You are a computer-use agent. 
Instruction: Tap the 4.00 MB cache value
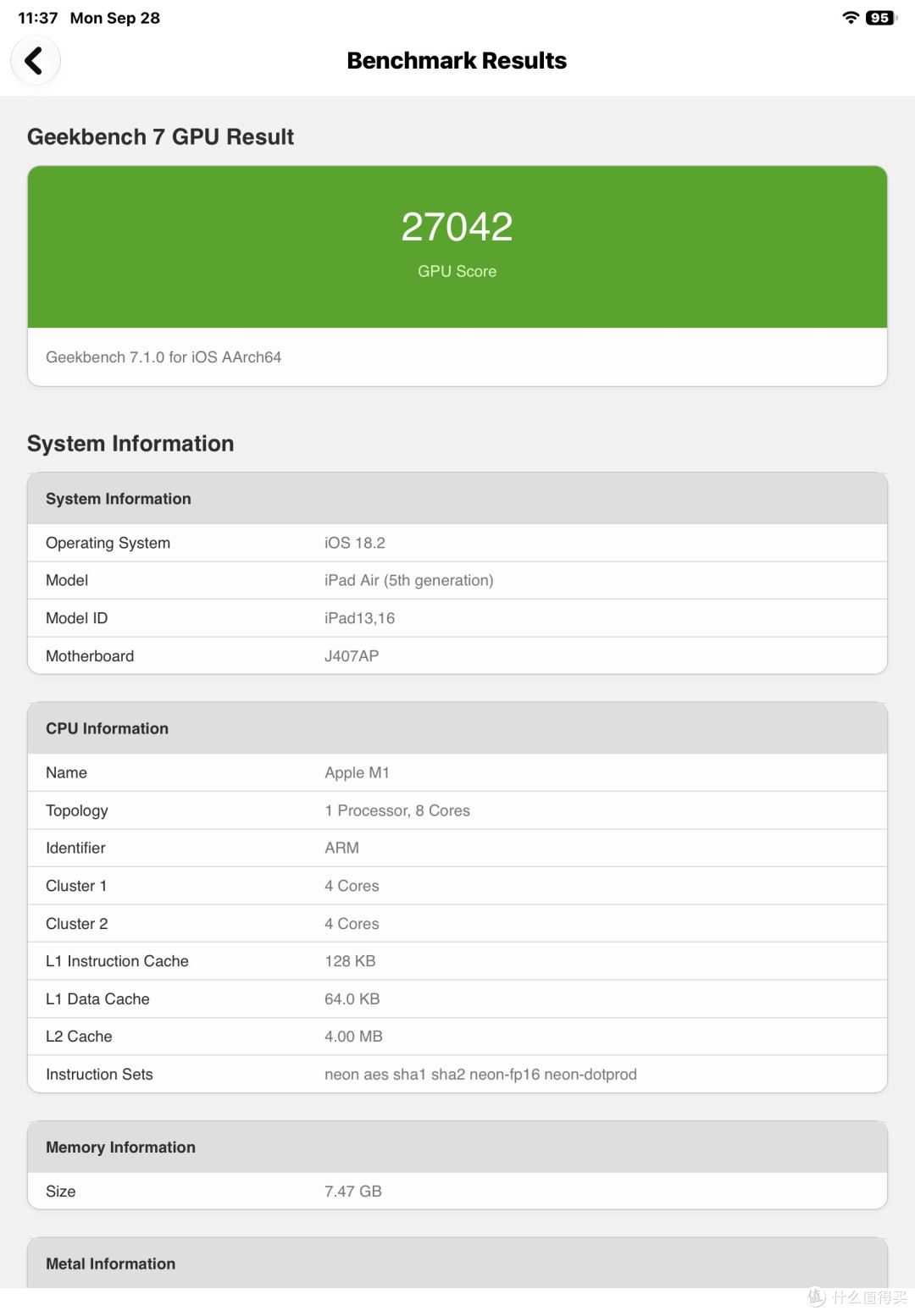click(353, 1037)
